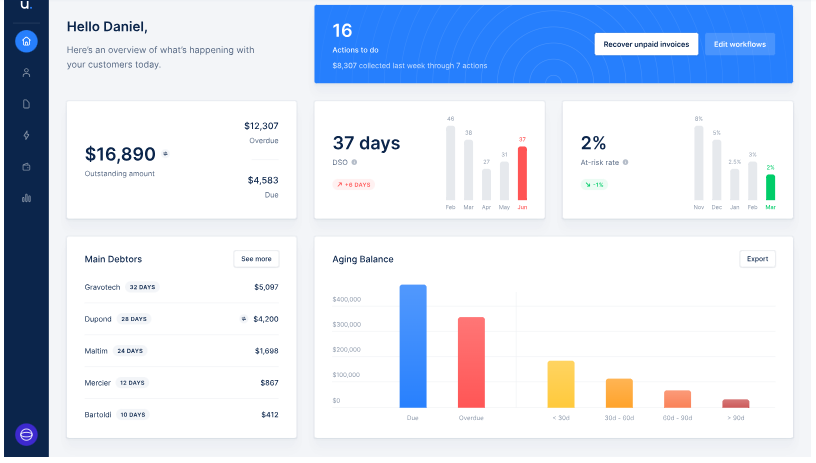
Task: Click the $12,307 Overdue value
Action: (261, 126)
